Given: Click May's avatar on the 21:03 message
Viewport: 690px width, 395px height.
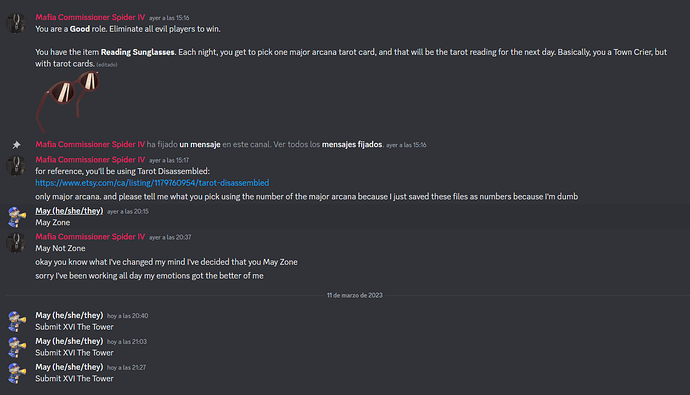Looking at the screenshot, I should 16,347.
